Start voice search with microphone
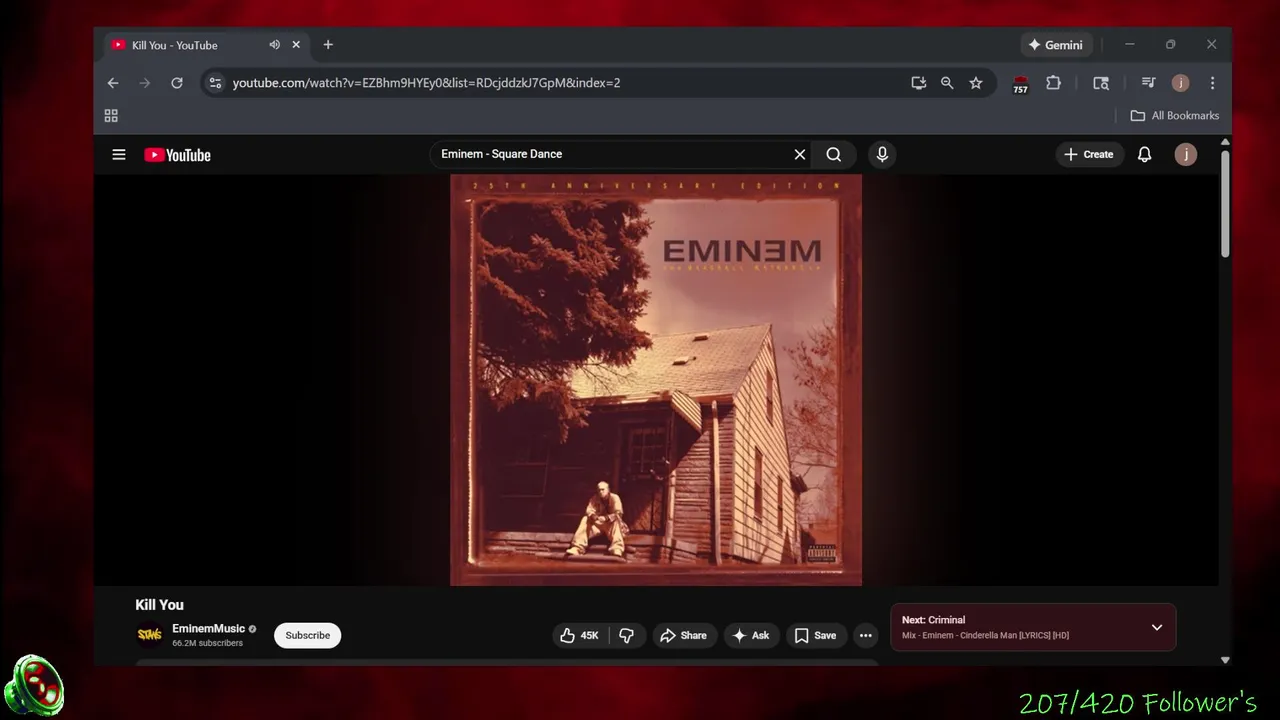Viewport: 1280px width, 720px height. [882, 154]
